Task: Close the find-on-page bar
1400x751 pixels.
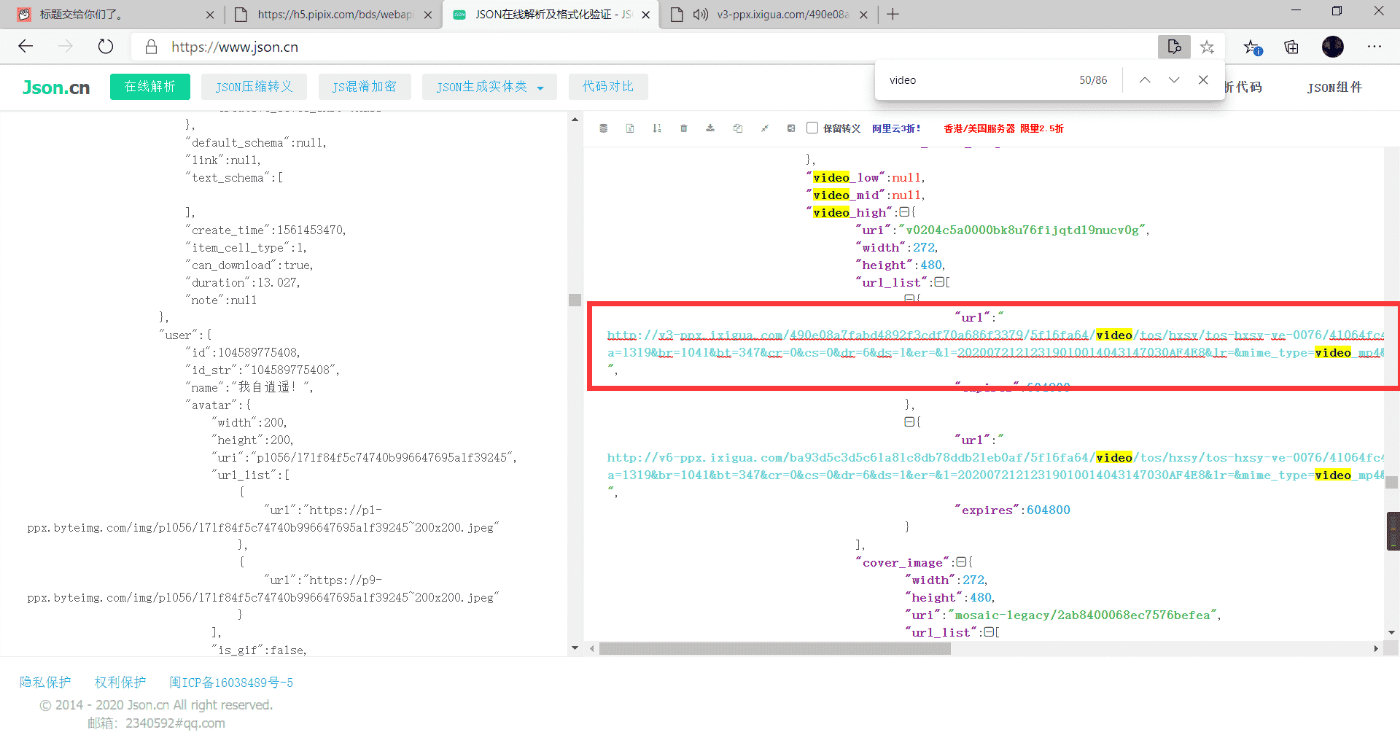Action: tap(1203, 80)
